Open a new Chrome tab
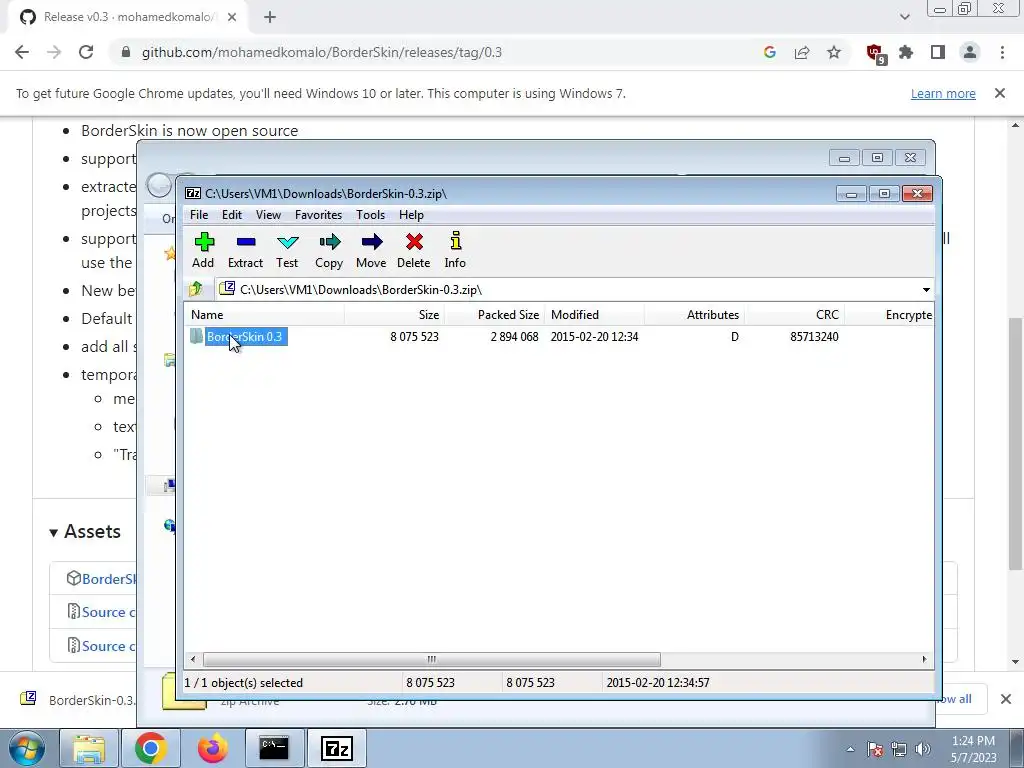This screenshot has height=768, width=1024. 270,18
